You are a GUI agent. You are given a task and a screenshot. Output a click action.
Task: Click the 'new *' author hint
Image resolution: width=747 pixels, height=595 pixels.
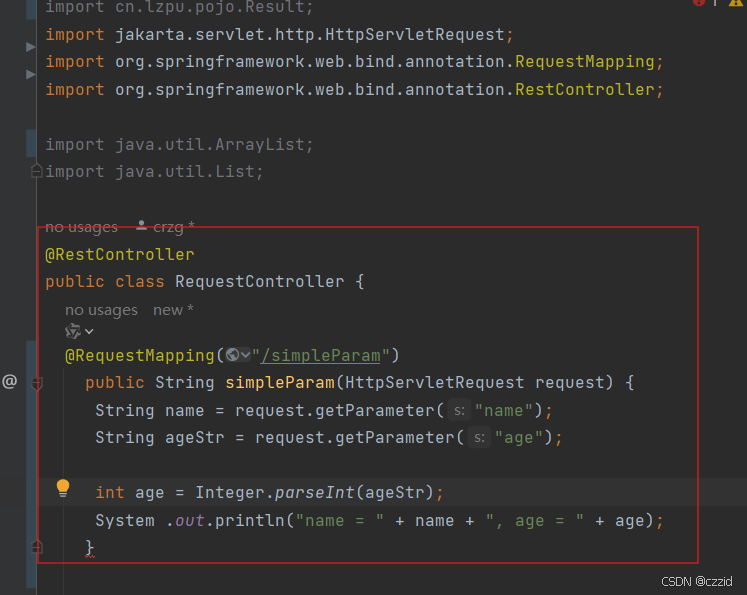pyautogui.click(x=173, y=310)
